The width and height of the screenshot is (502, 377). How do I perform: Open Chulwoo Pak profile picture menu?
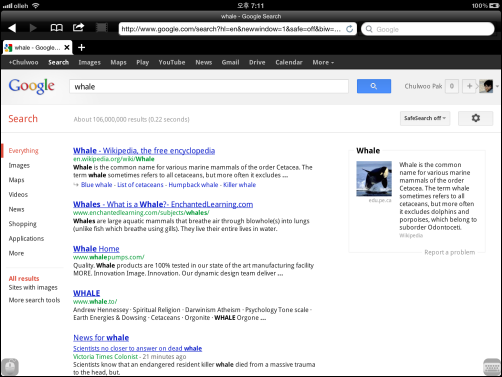(486, 86)
